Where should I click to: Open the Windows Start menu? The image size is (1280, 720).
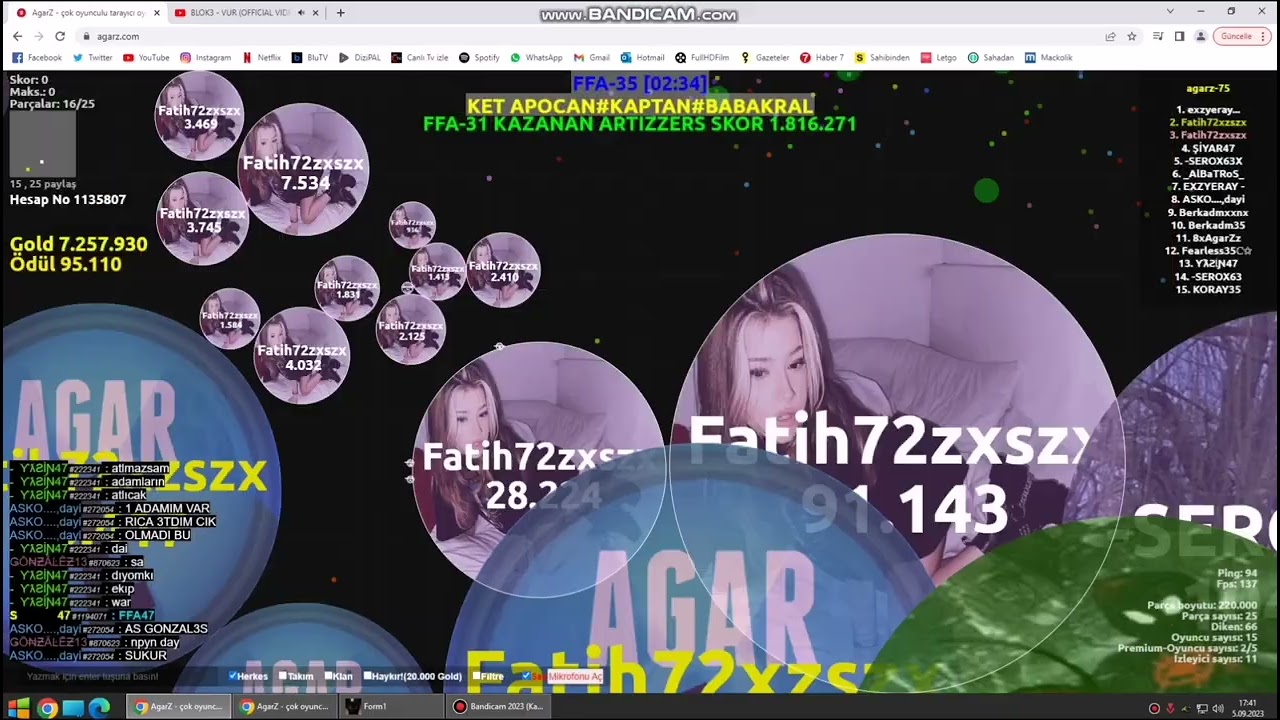18,707
